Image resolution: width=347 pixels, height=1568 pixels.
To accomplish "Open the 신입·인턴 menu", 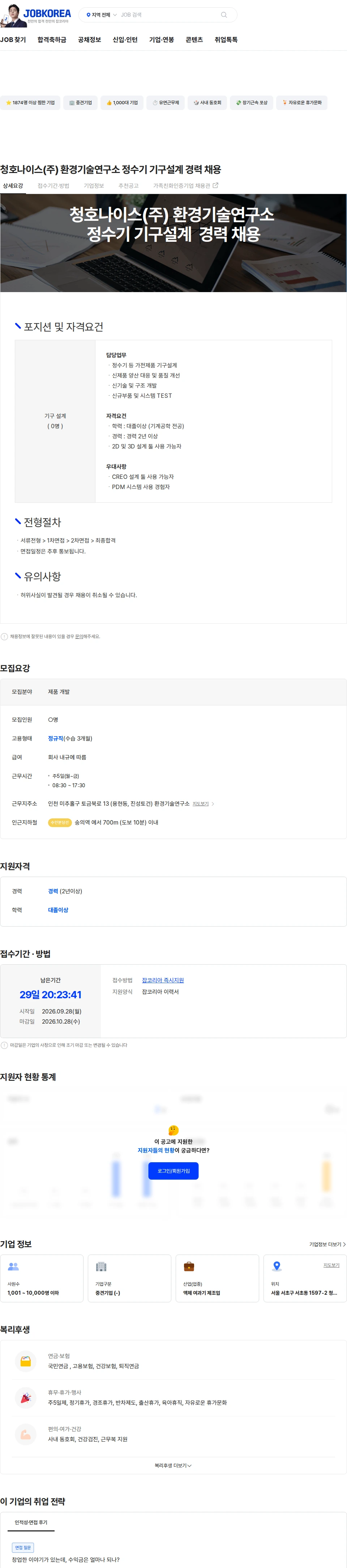I will pos(125,39).
